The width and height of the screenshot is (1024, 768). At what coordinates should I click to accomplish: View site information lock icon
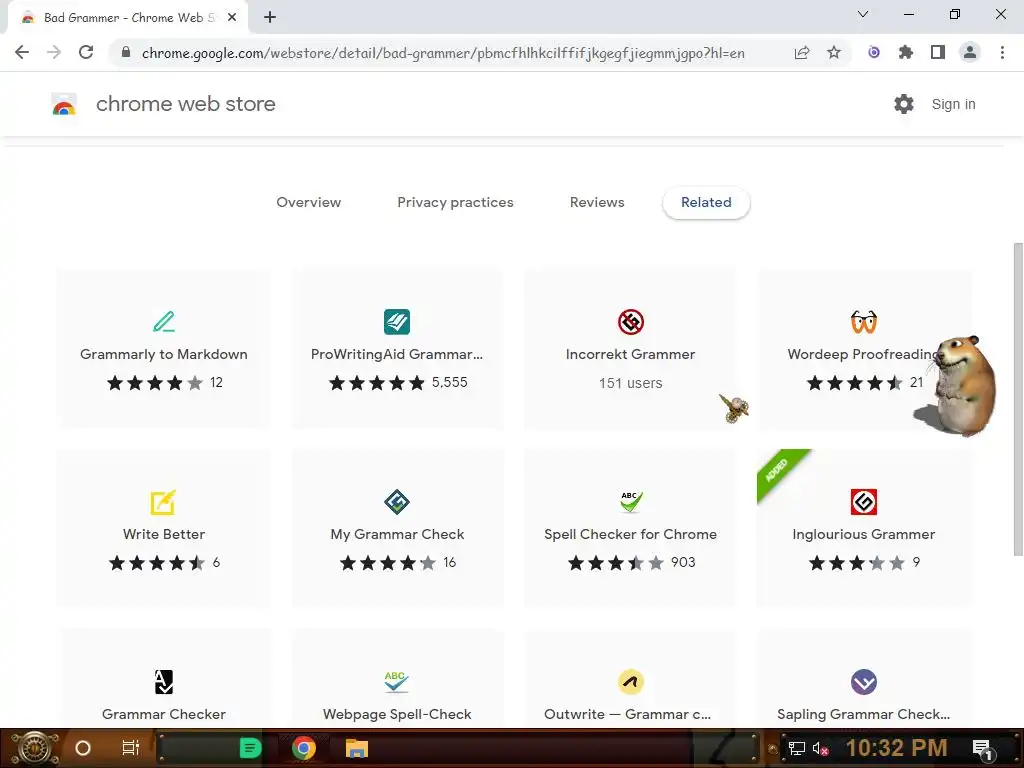click(126, 53)
